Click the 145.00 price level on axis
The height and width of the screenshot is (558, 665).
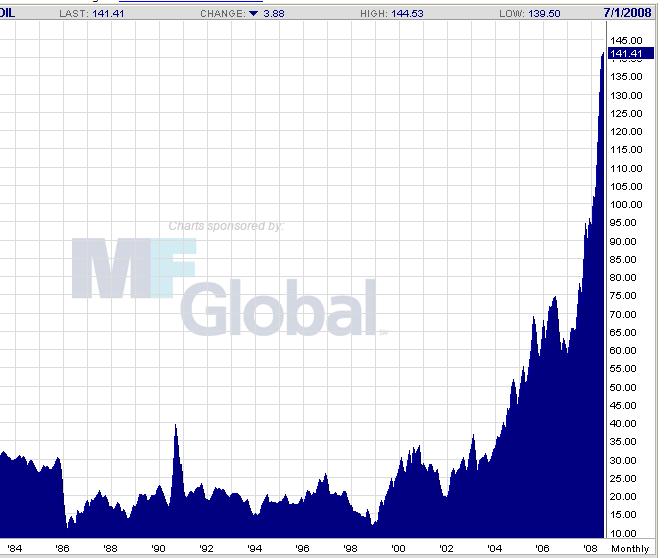coord(626,40)
